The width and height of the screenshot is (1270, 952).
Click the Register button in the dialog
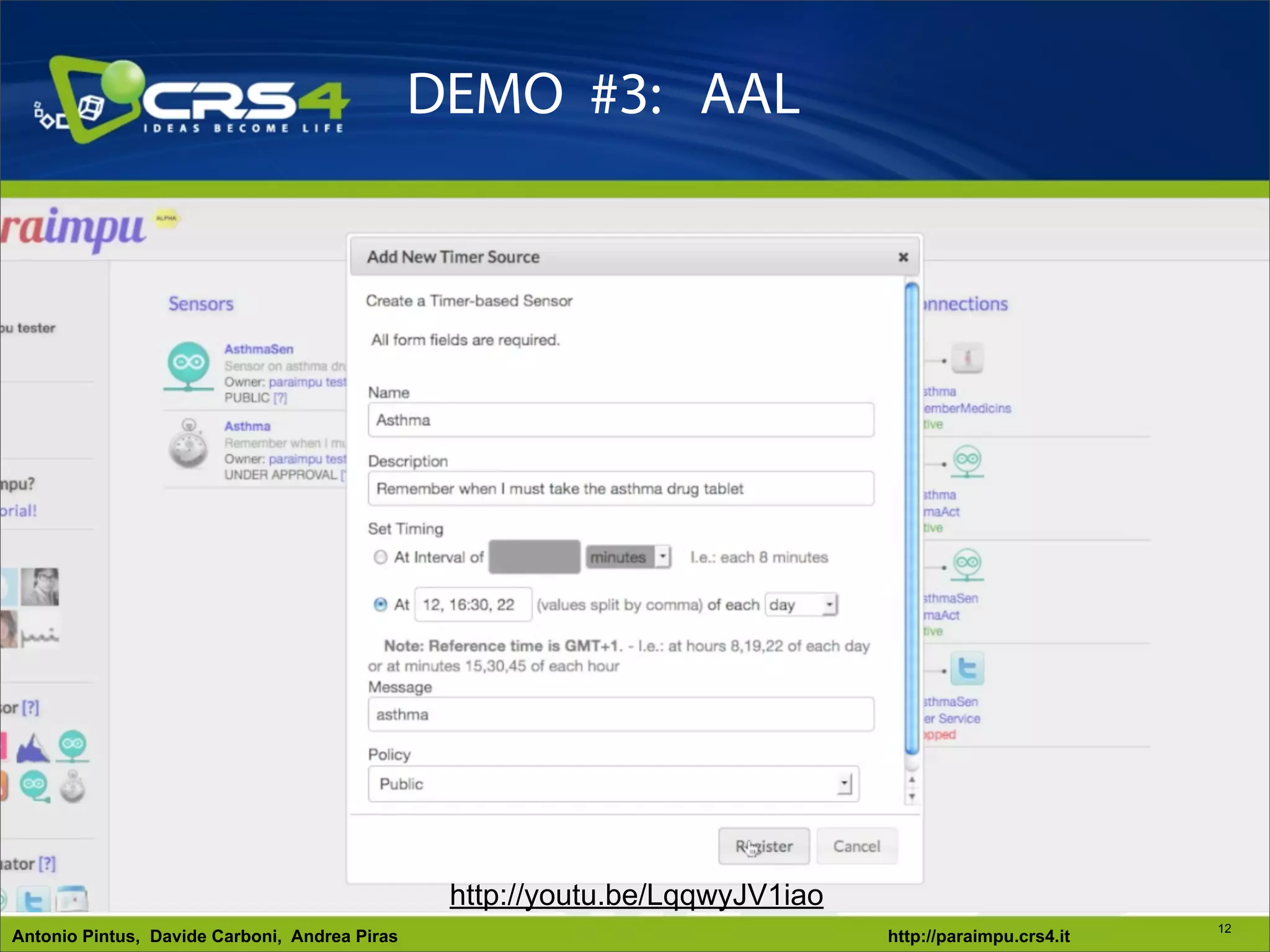coord(764,846)
